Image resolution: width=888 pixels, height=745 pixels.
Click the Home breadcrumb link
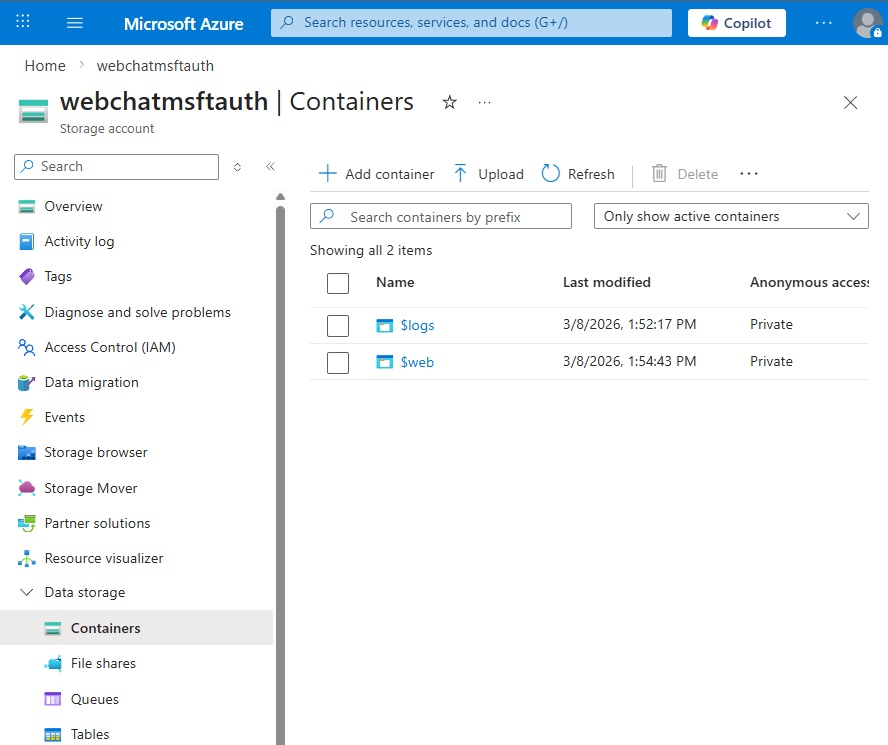pos(45,66)
